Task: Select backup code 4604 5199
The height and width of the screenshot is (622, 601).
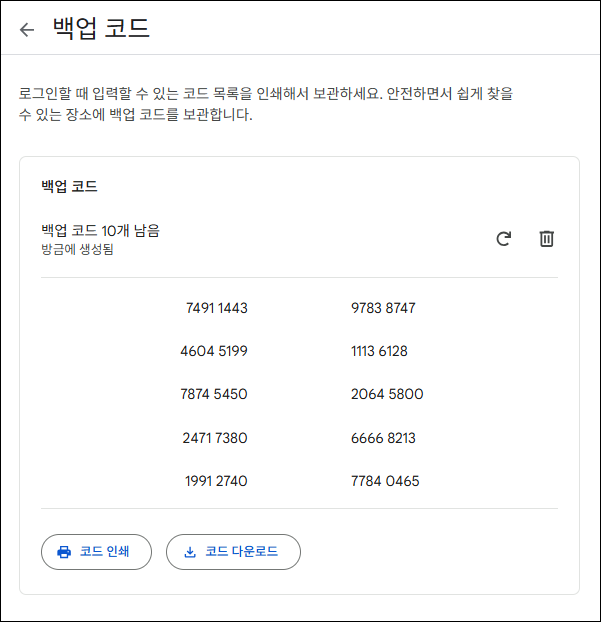Action: pos(214,351)
